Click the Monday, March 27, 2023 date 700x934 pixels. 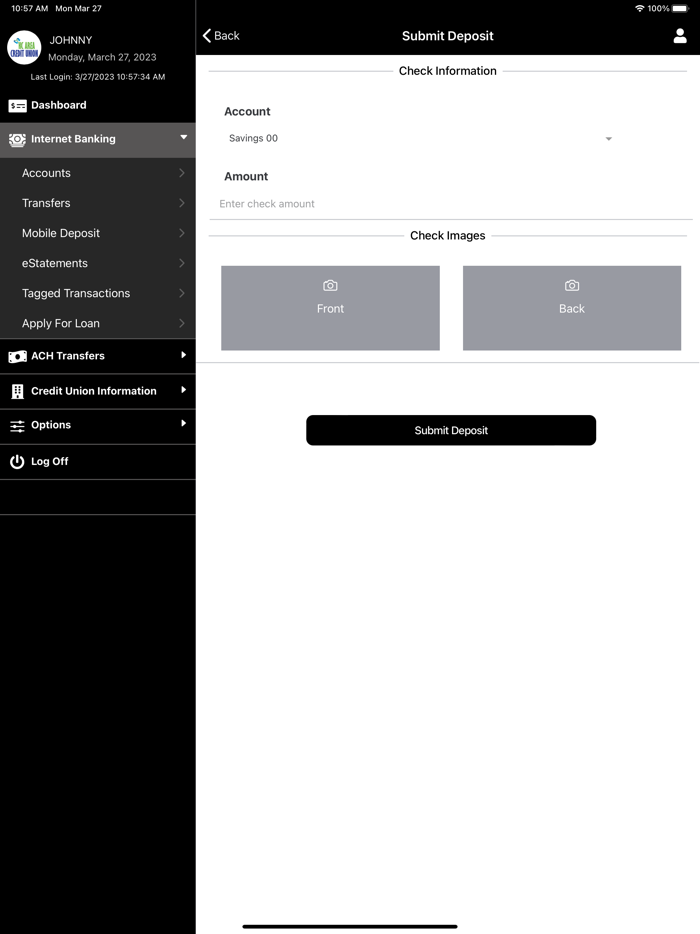pyautogui.click(x=102, y=57)
